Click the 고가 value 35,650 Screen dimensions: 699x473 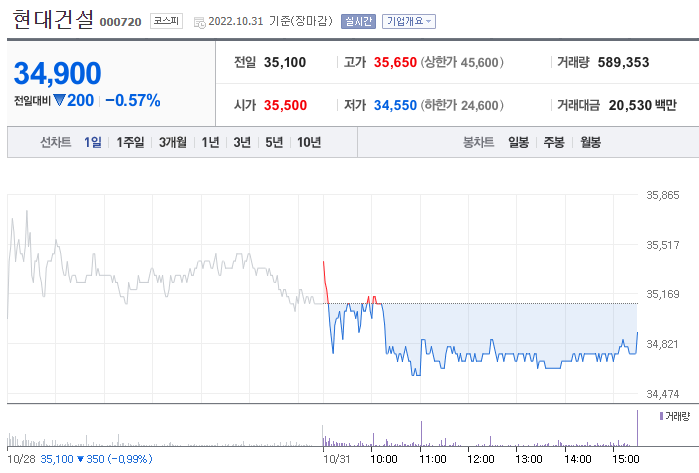tap(395, 62)
